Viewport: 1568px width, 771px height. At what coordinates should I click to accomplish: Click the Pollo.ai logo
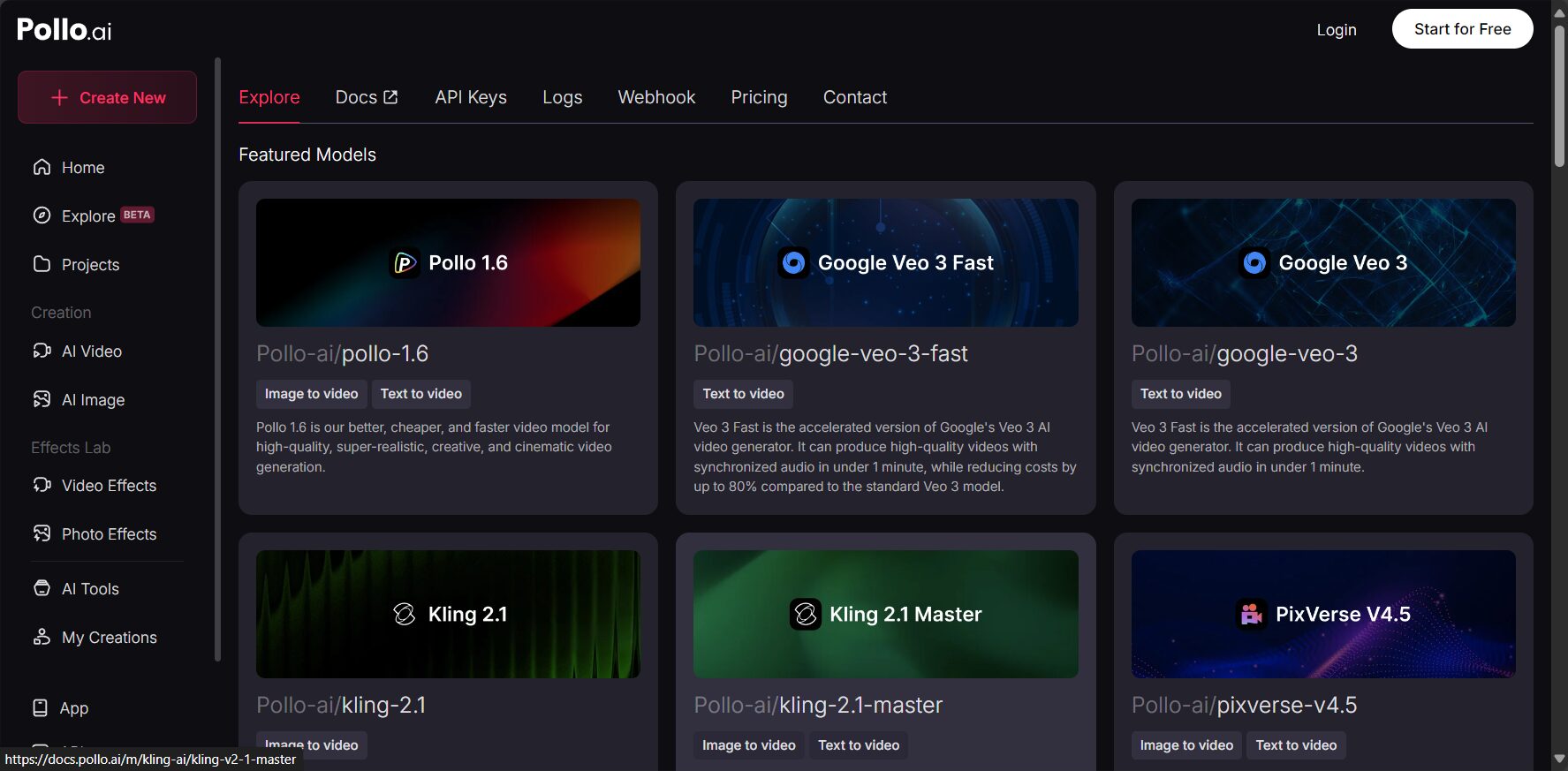pos(64,30)
